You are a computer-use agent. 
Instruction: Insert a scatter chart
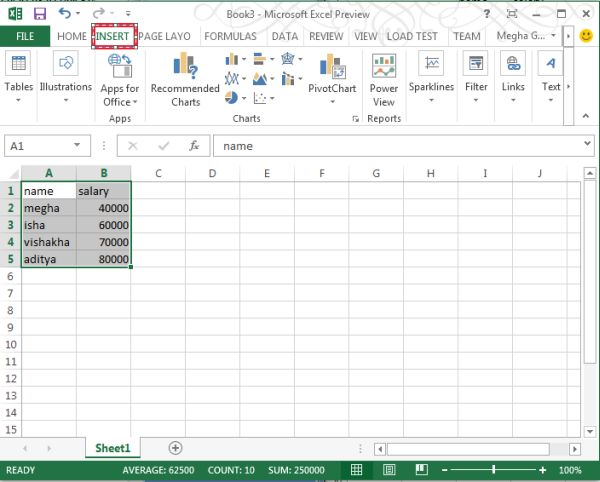[260, 98]
